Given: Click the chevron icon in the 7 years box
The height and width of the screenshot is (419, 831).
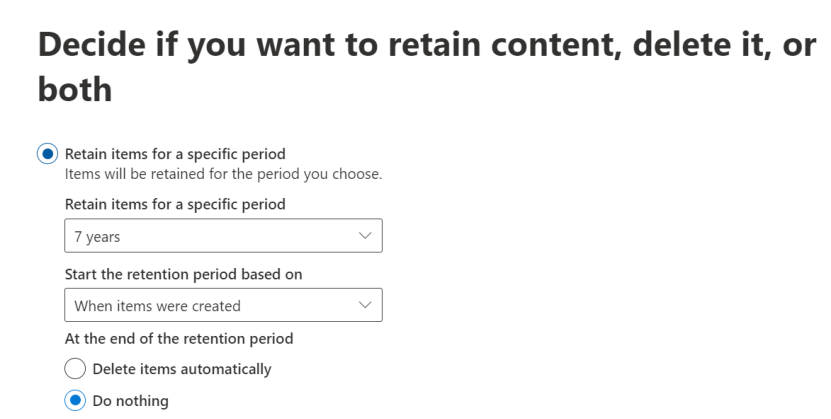Looking at the screenshot, I should click(365, 236).
